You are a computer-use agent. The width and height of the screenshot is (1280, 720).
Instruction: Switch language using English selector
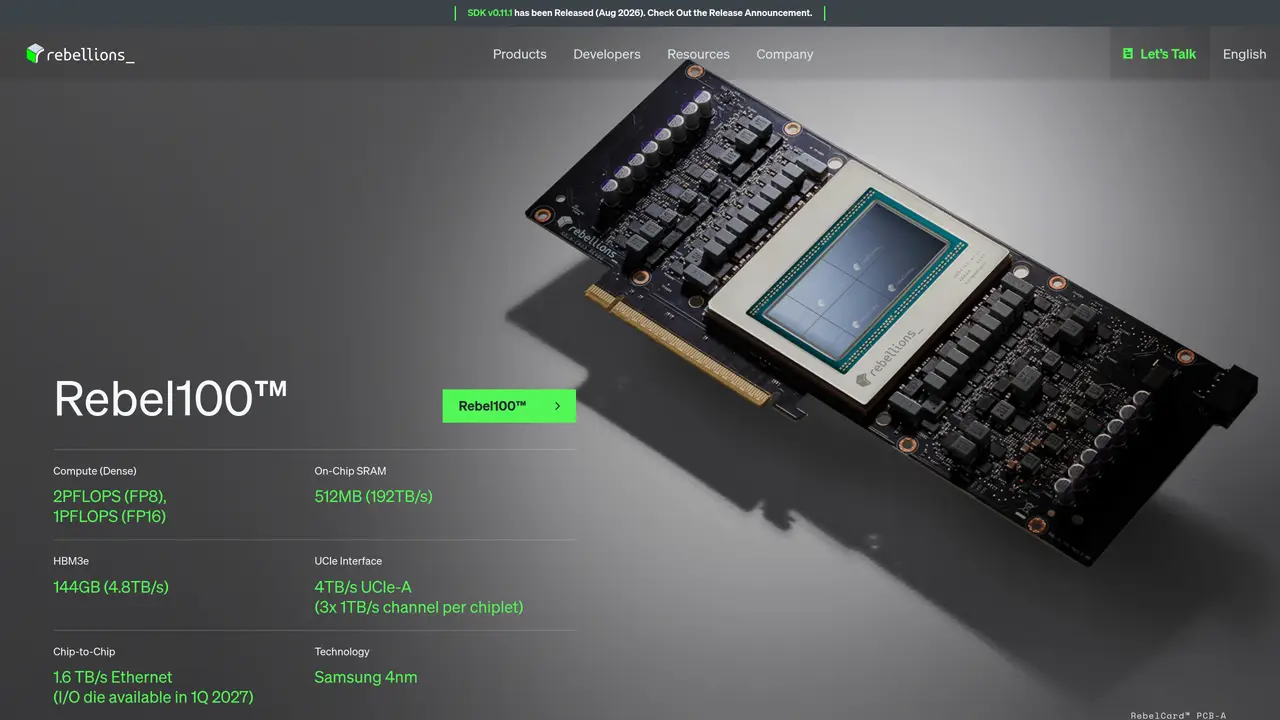point(1245,54)
